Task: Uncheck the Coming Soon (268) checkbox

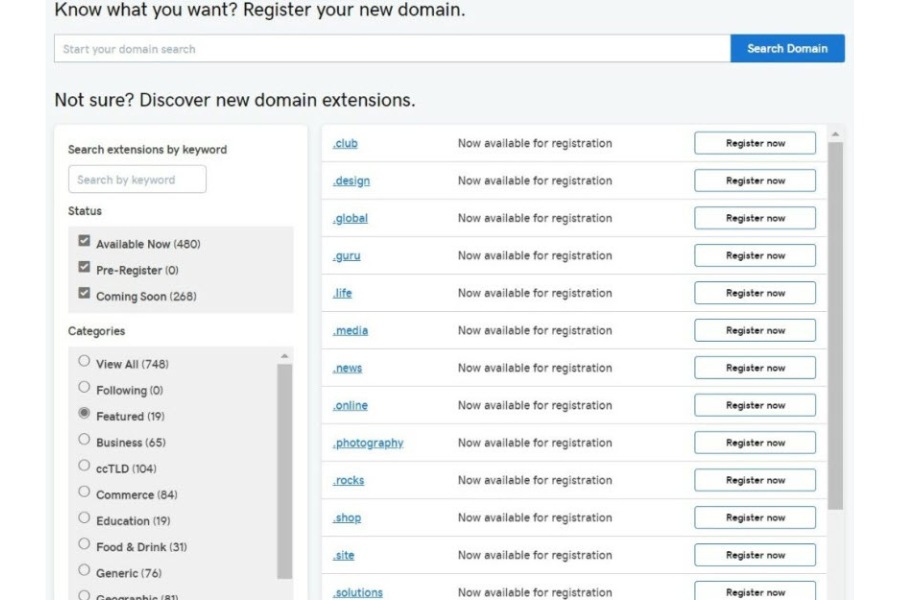Action: click(84, 293)
